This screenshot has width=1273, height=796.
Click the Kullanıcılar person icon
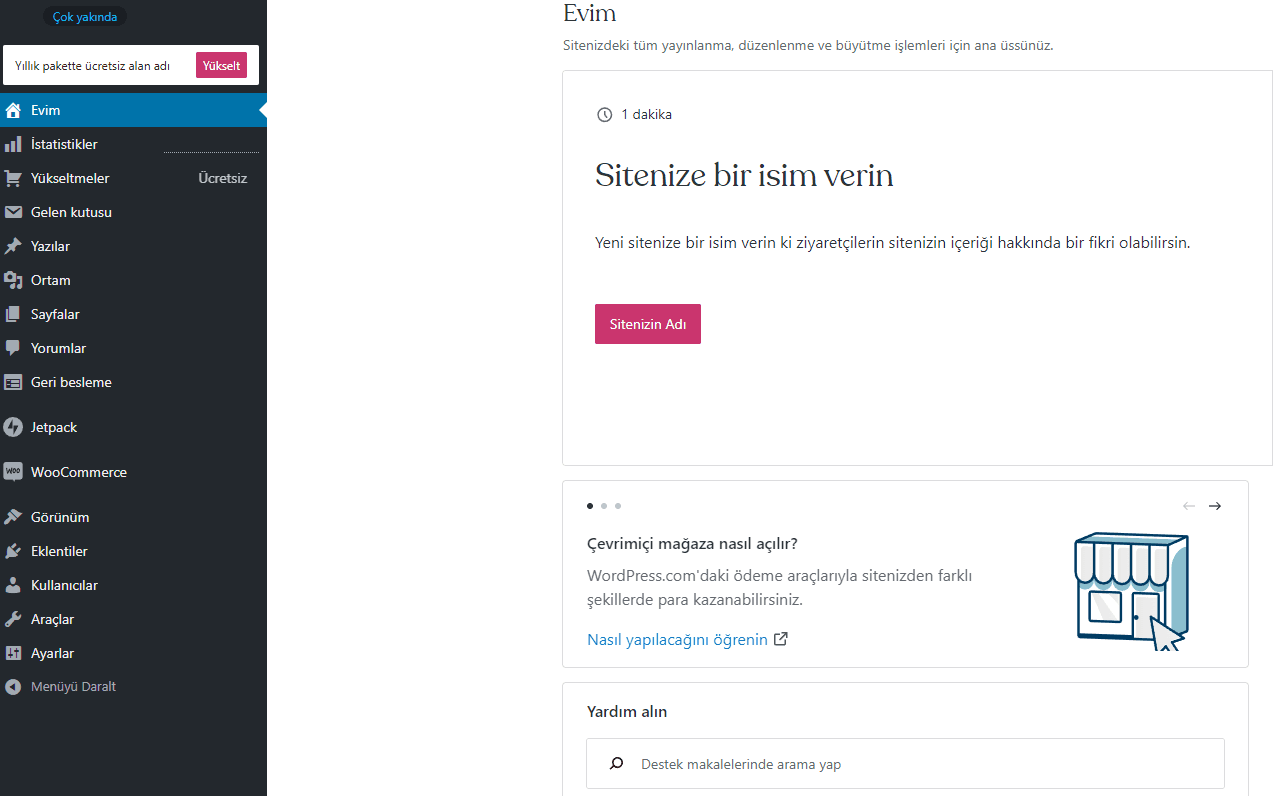[13, 585]
